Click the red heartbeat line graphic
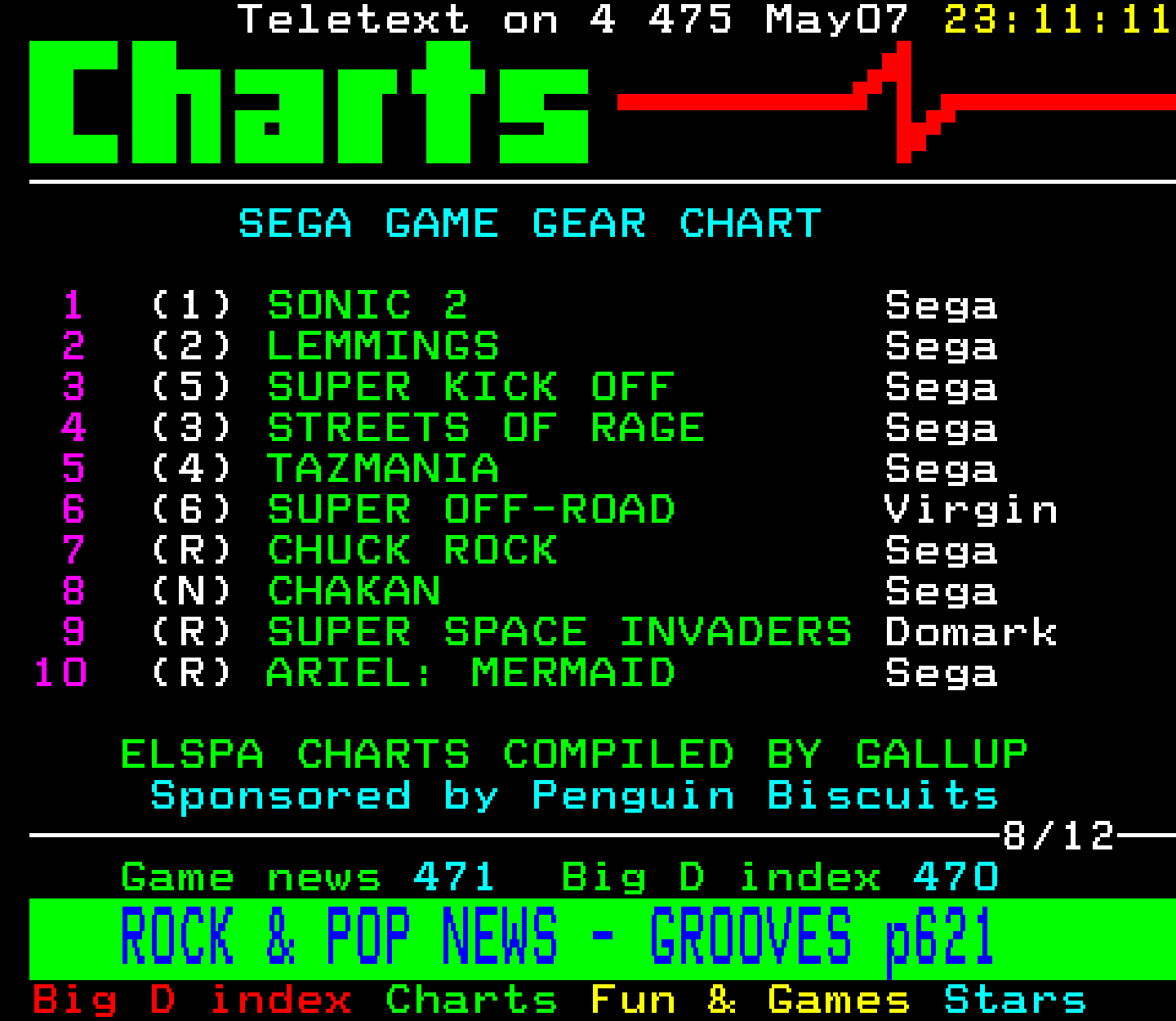This screenshot has height=1021, width=1176. (x=897, y=102)
